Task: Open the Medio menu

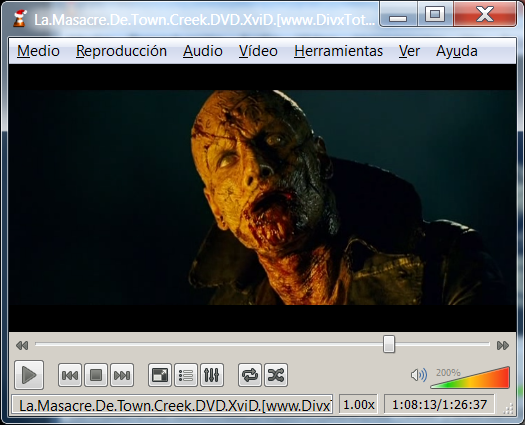Action: point(38,51)
